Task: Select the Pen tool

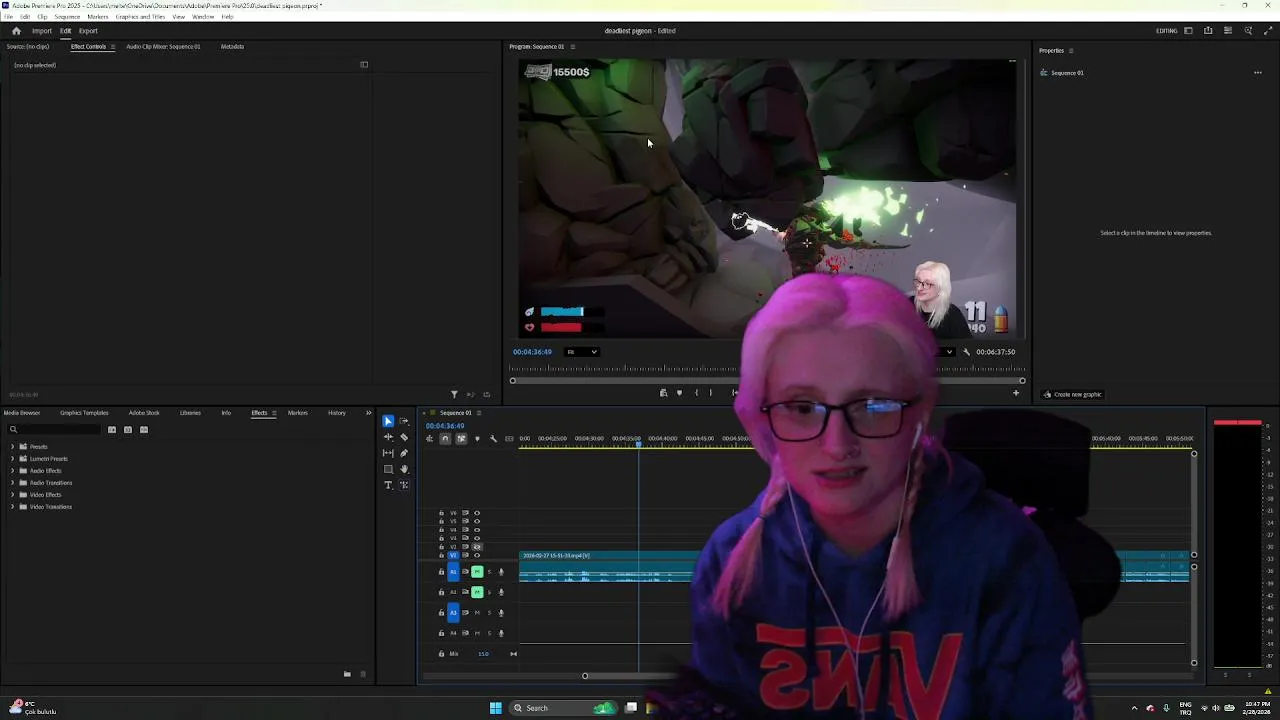Action: point(404,453)
